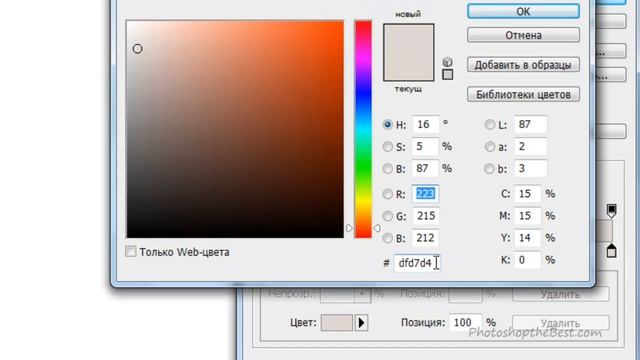Click the L field showing 87
640x360 pixels.
pyautogui.click(x=530, y=124)
